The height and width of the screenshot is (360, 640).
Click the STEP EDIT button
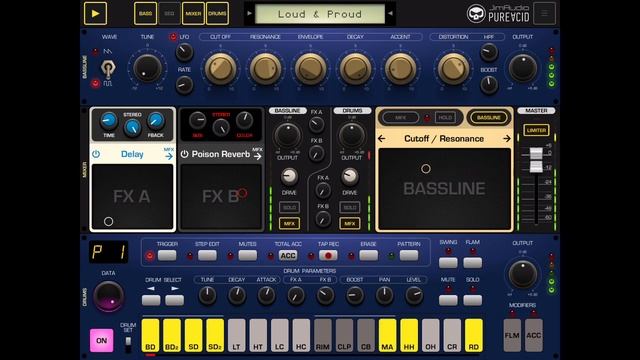point(207,256)
